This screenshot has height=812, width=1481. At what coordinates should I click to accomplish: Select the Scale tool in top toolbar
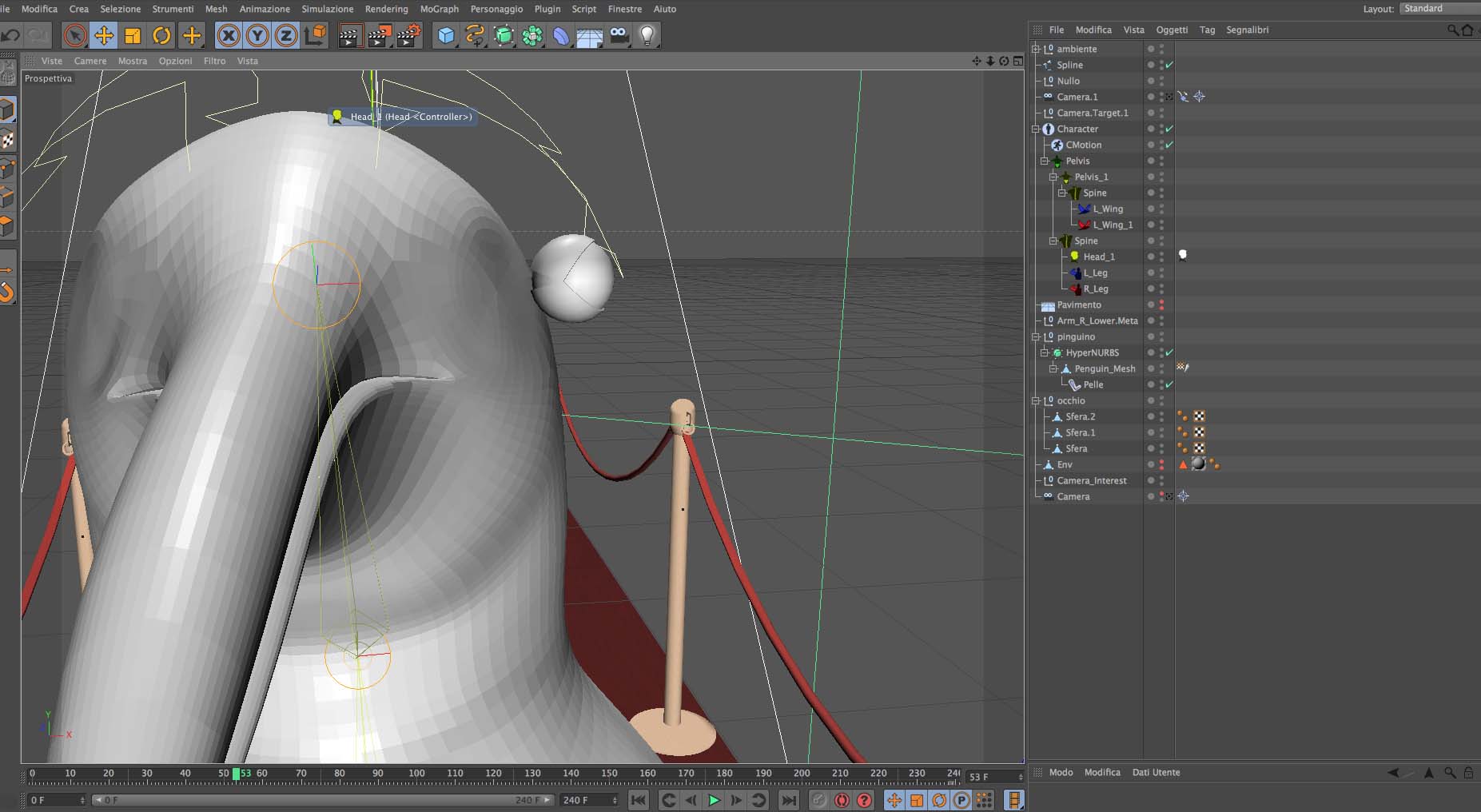coord(133,35)
